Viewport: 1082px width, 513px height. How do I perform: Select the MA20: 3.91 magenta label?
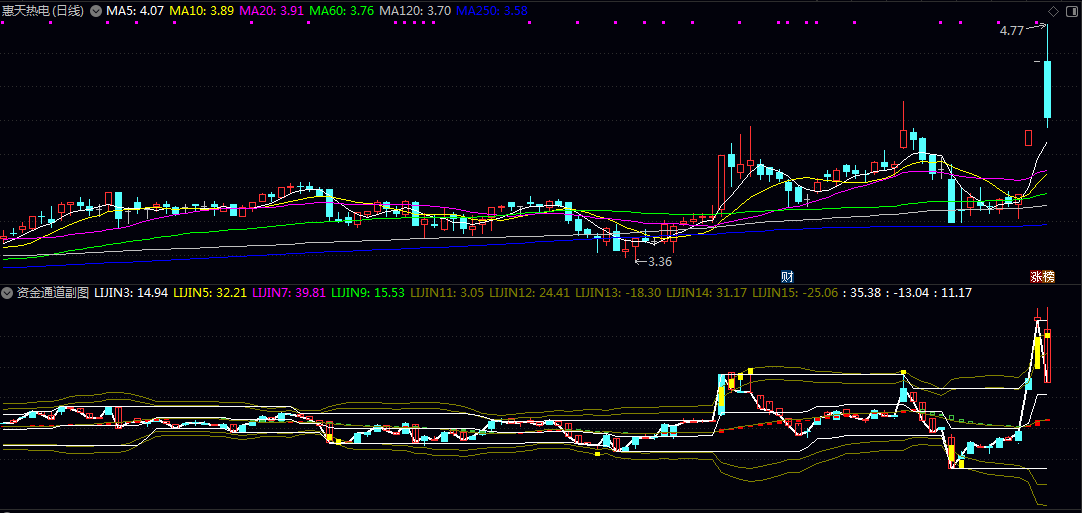pyautogui.click(x=272, y=11)
